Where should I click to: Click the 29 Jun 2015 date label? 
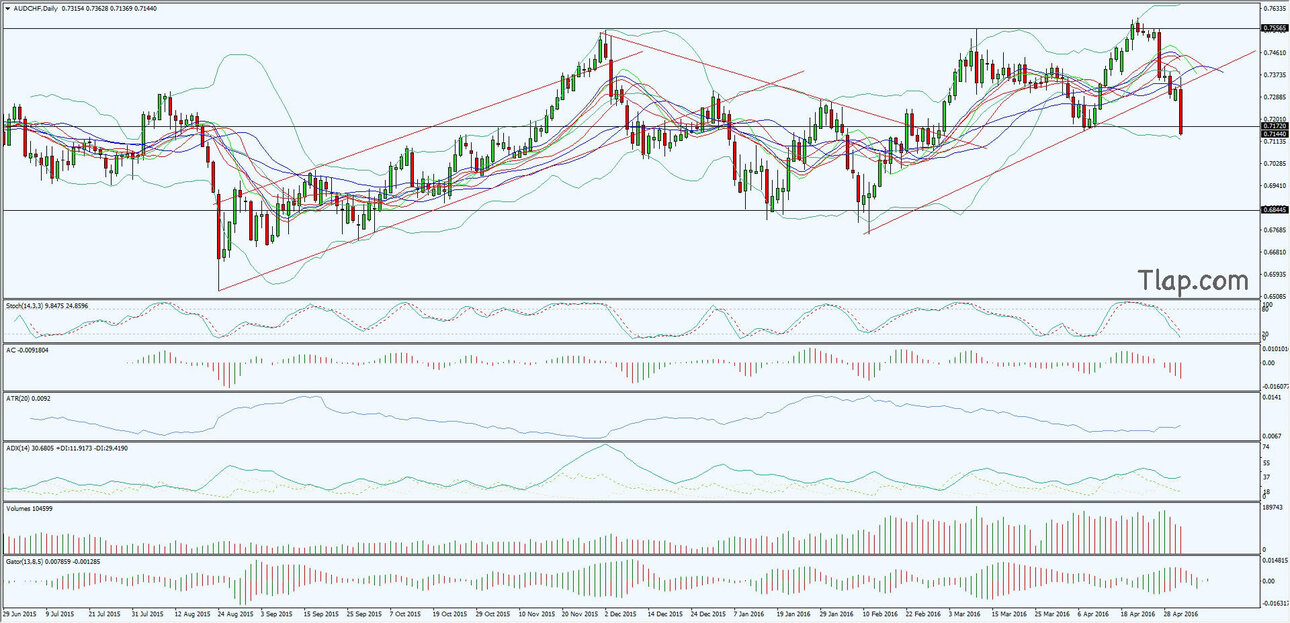point(21,612)
